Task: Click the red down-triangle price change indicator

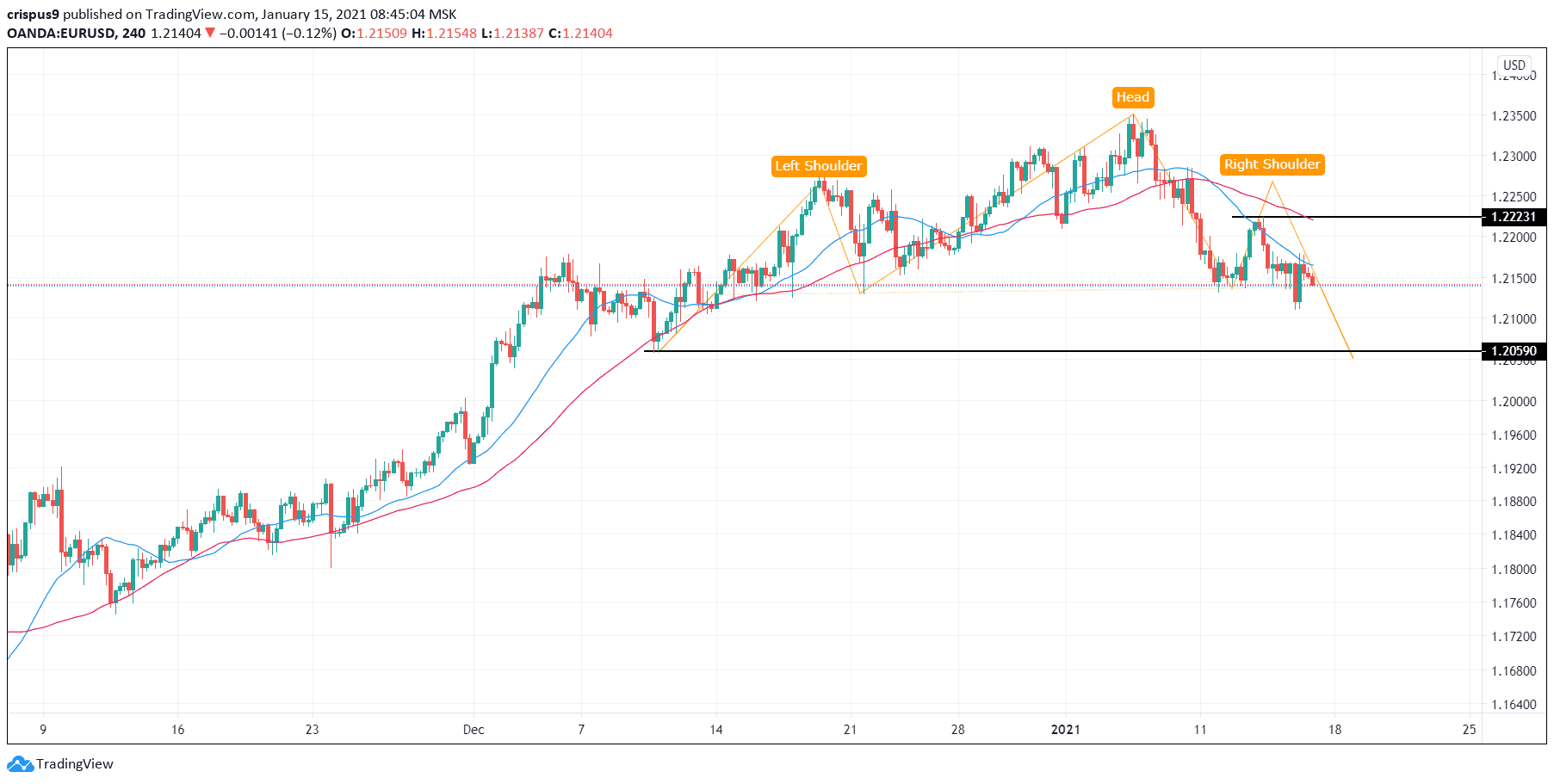Action: click(x=210, y=34)
